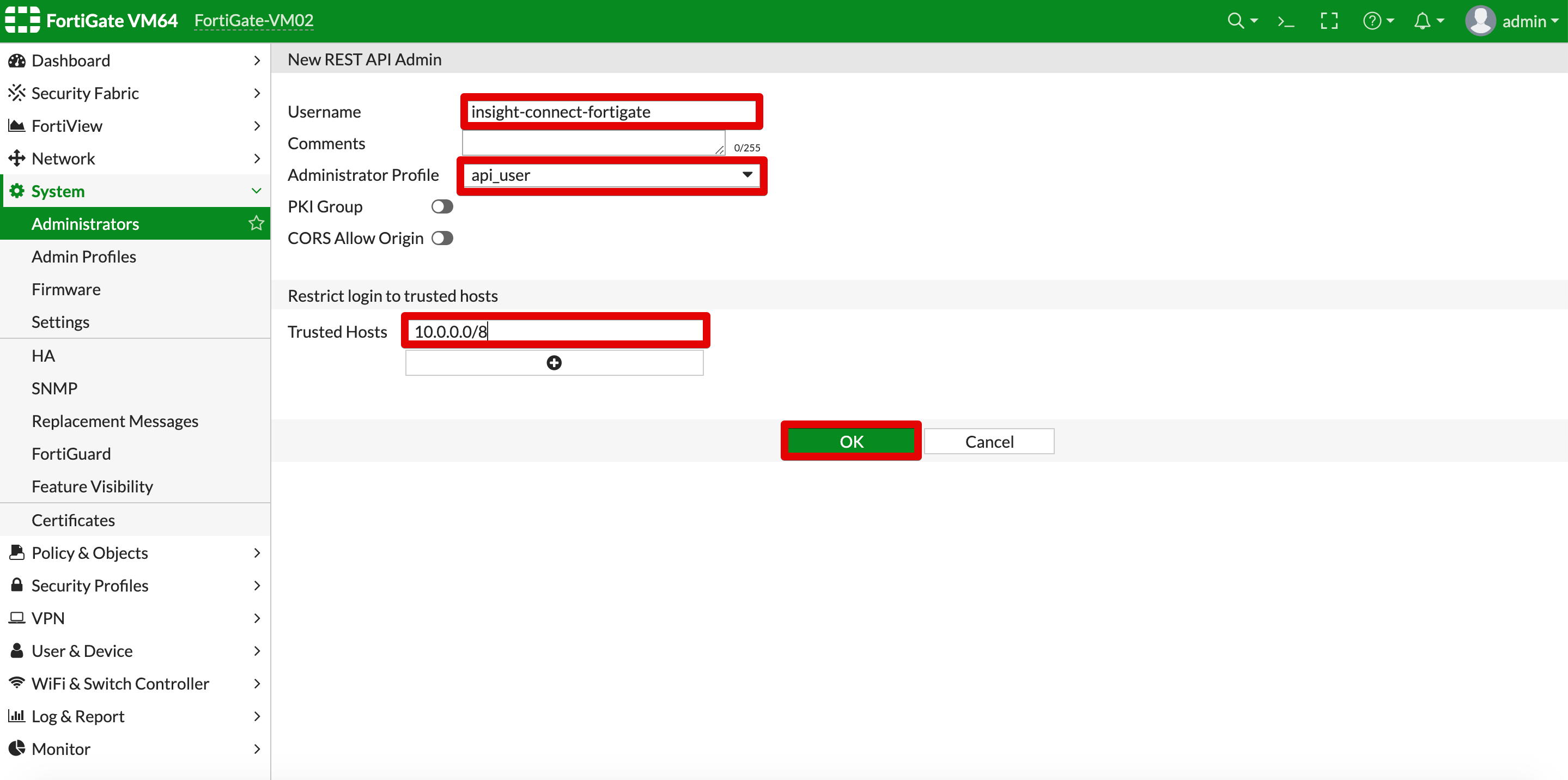Viewport: 1568px width, 780px height.
Task: Open the Administrator Profile dropdown
Action: pos(611,175)
